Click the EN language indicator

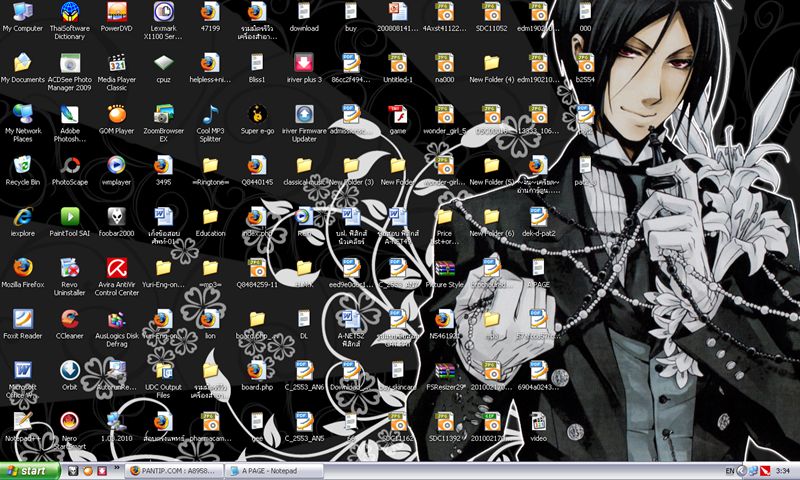[x=730, y=471]
